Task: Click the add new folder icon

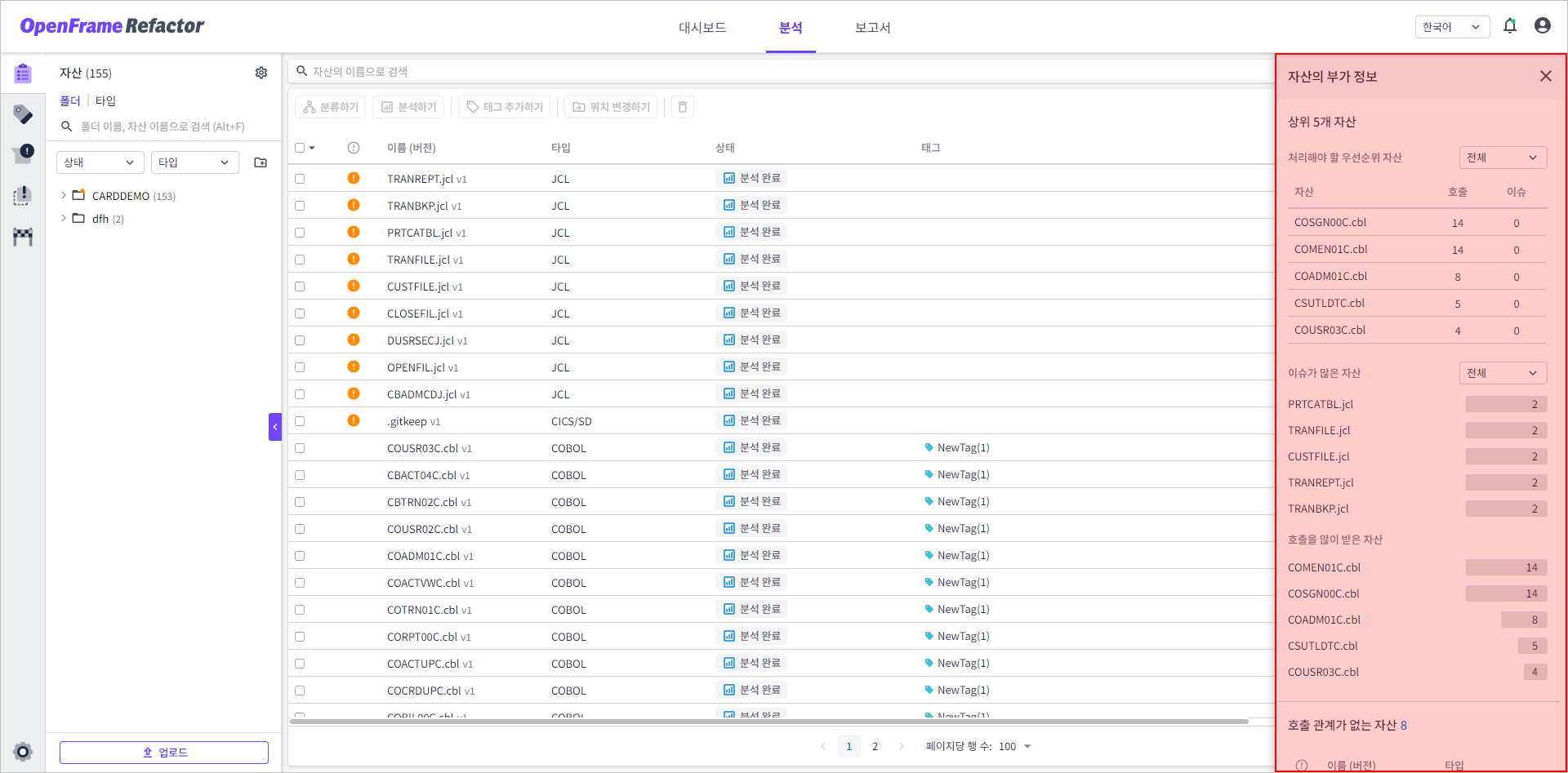Action: tap(261, 162)
